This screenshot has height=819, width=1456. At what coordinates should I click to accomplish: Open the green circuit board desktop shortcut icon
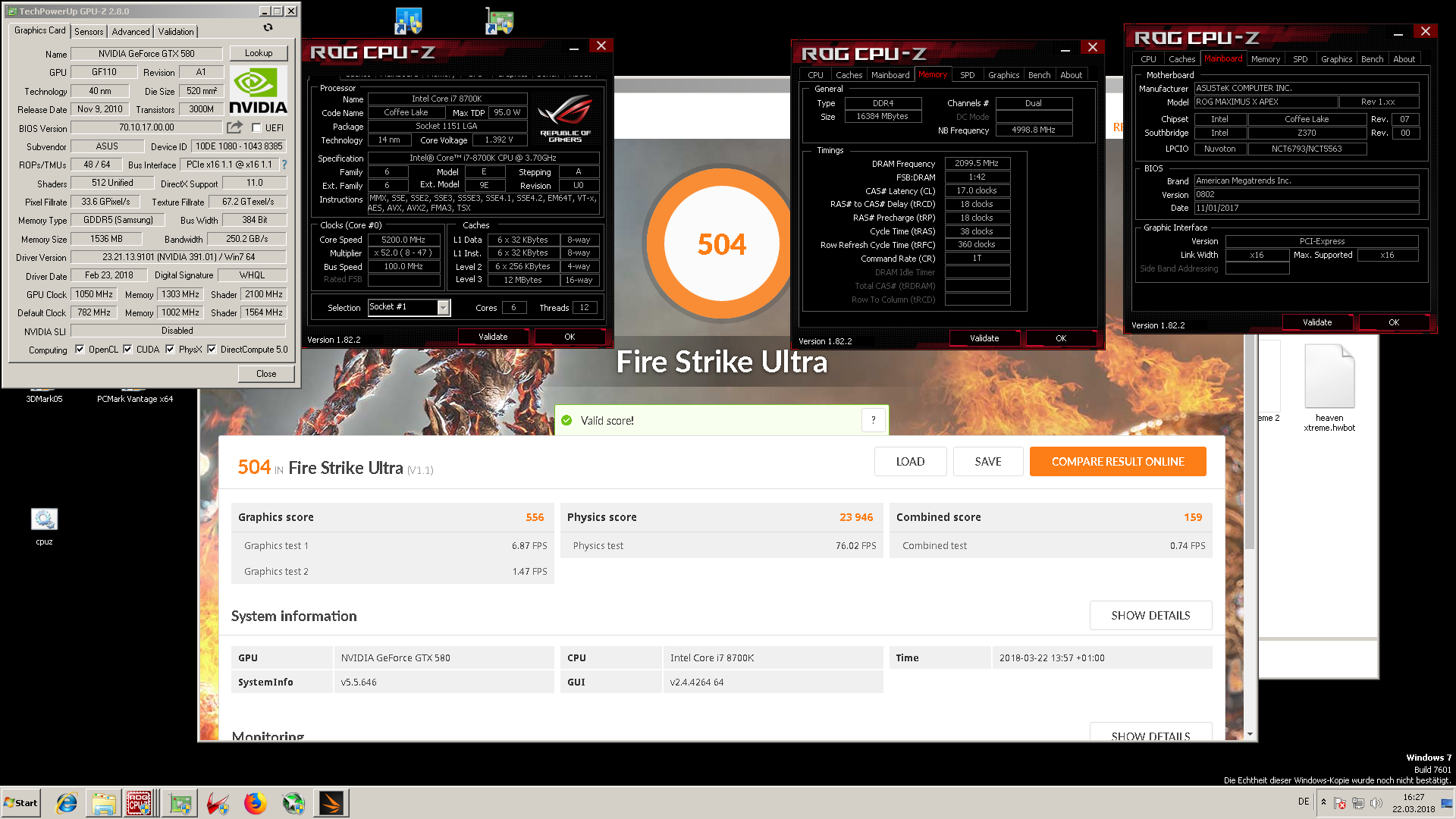(x=499, y=21)
